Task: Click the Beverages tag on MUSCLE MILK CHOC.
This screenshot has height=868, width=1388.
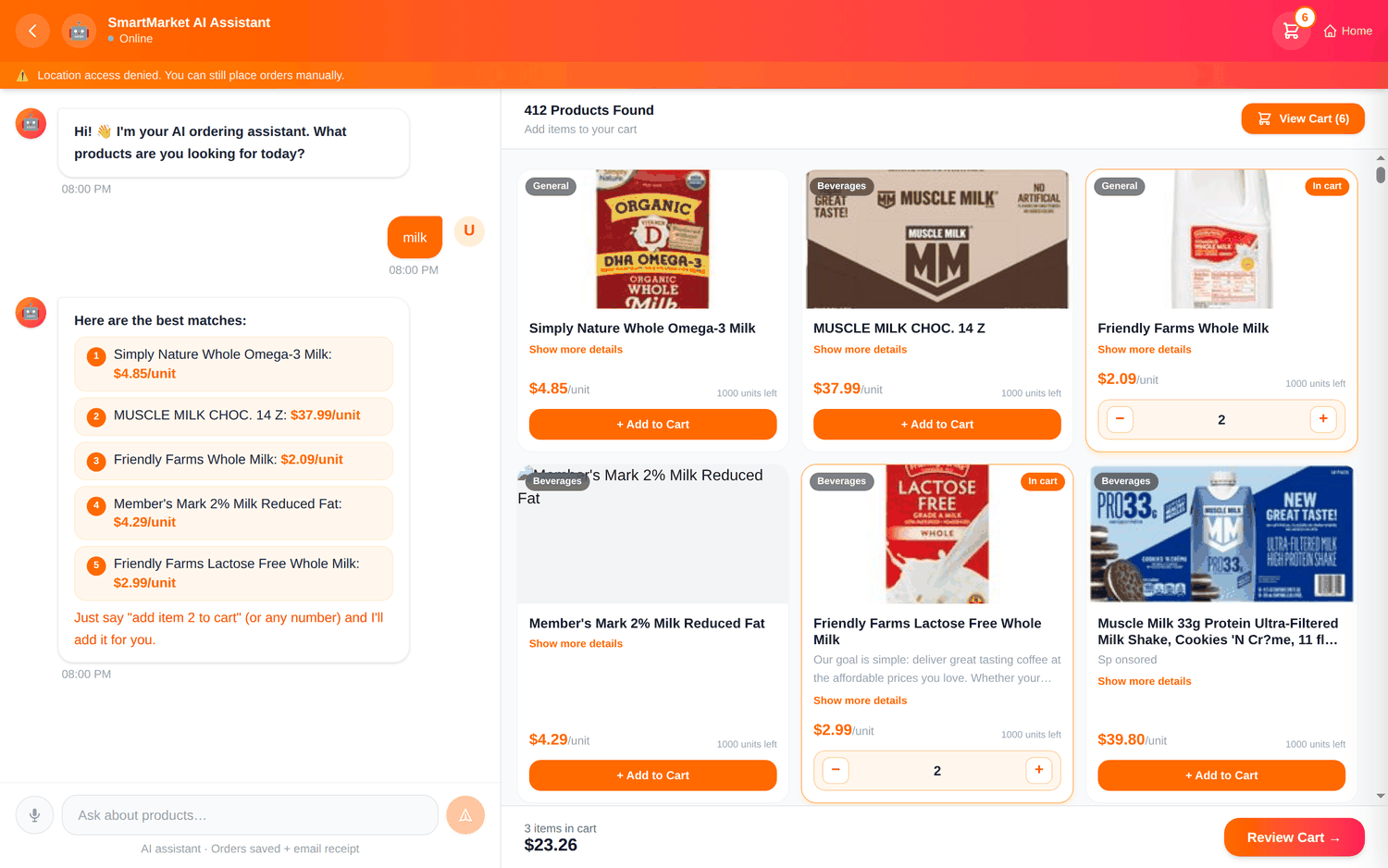Action: pos(841,186)
